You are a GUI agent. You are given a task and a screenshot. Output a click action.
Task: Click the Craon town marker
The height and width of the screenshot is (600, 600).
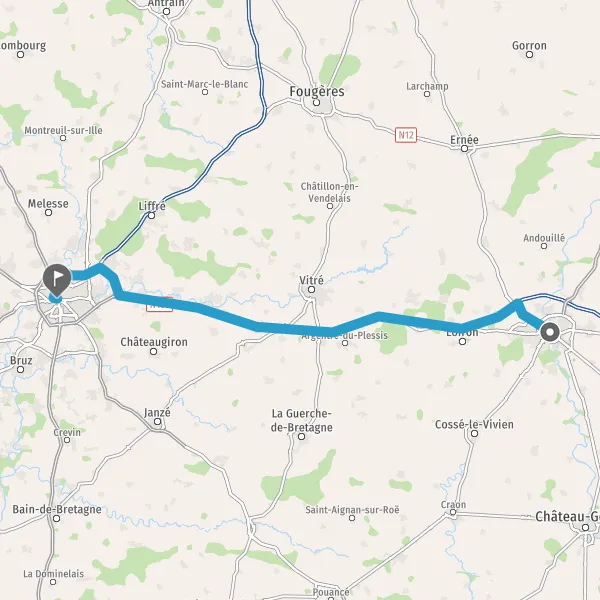[453, 512]
